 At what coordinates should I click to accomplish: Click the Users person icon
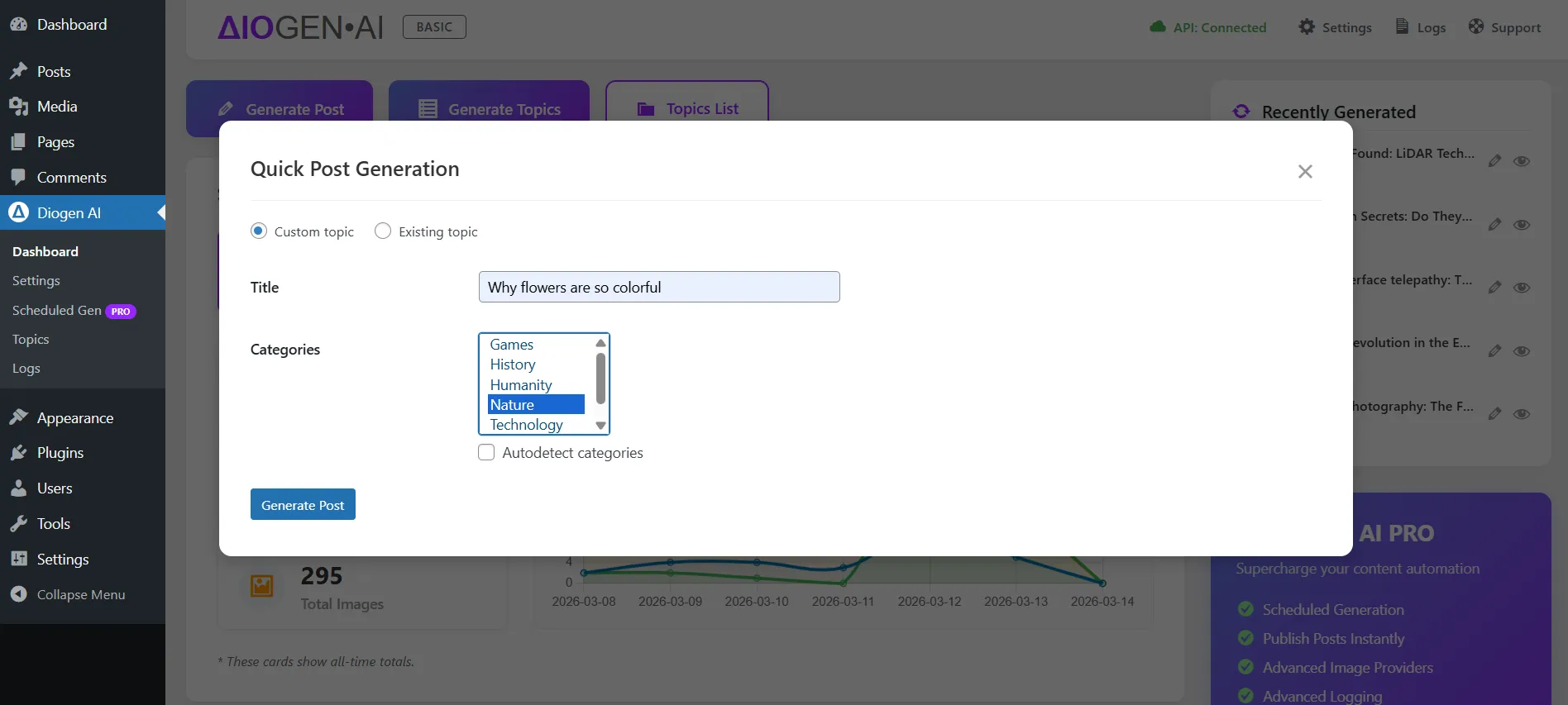18,488
